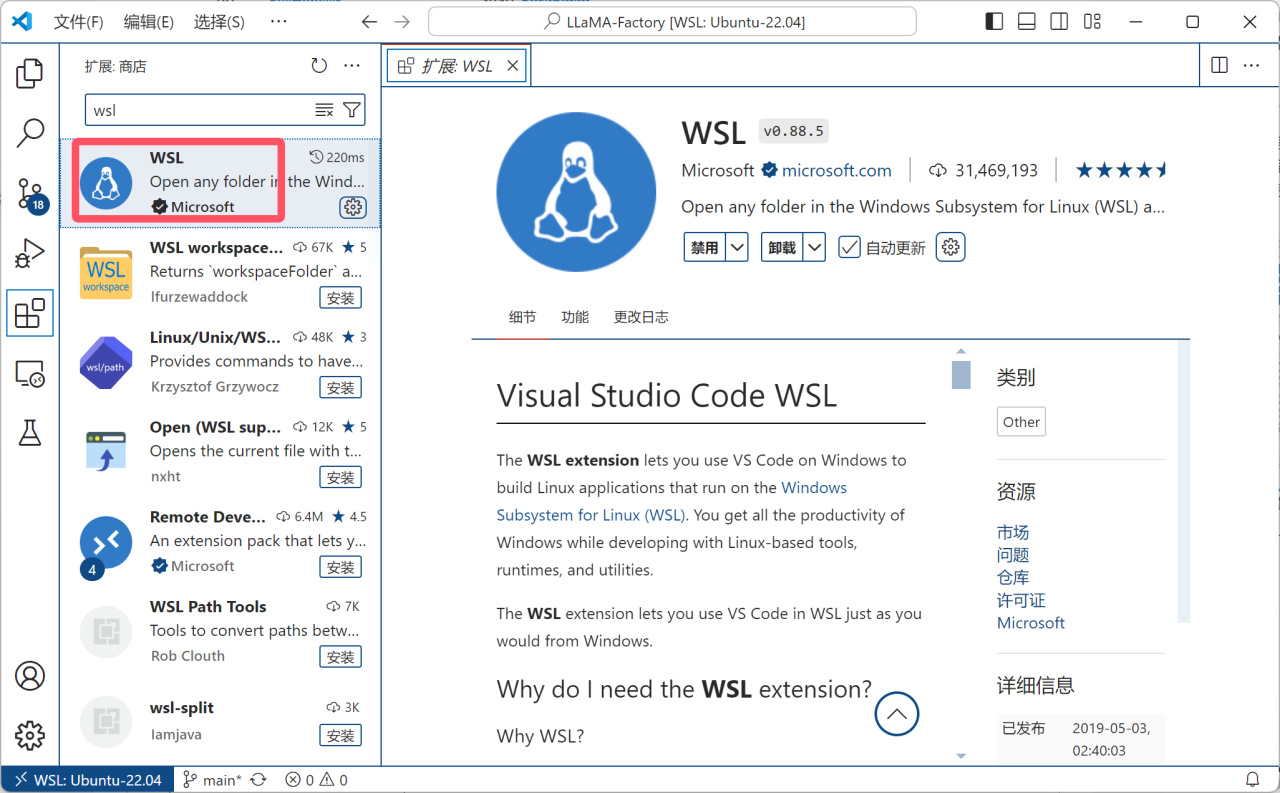Open the Explorer view in activity bar

point(30,73)
